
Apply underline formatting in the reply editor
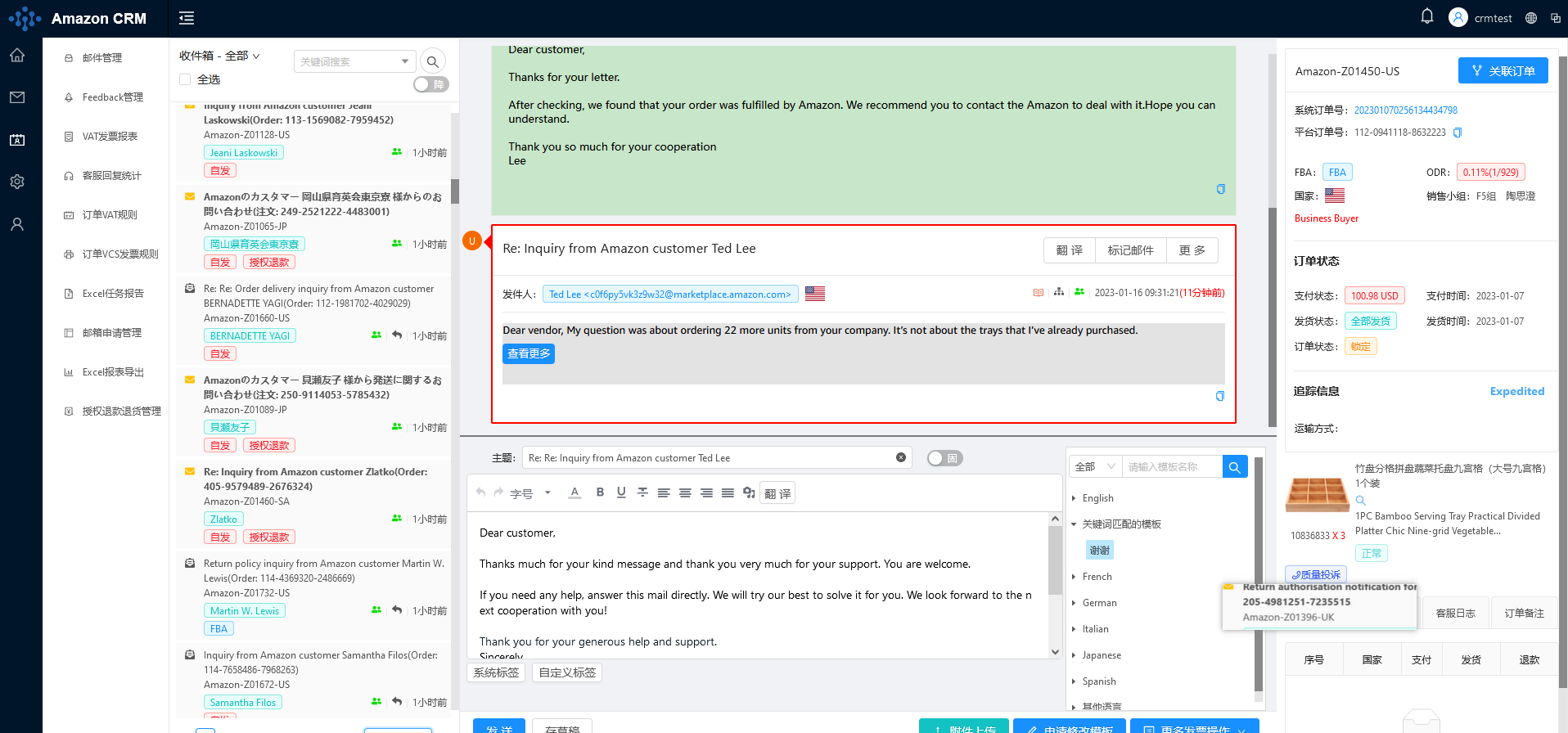coord(621,492)
